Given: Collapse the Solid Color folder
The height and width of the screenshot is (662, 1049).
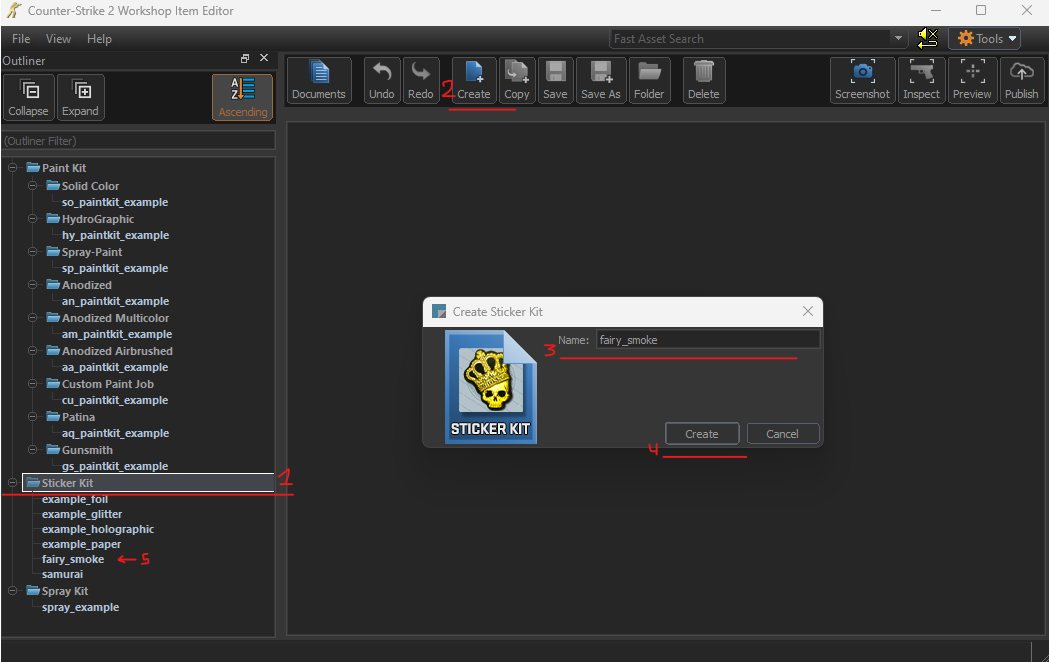Looking at the screenshot, I should [x=32, y=185].
